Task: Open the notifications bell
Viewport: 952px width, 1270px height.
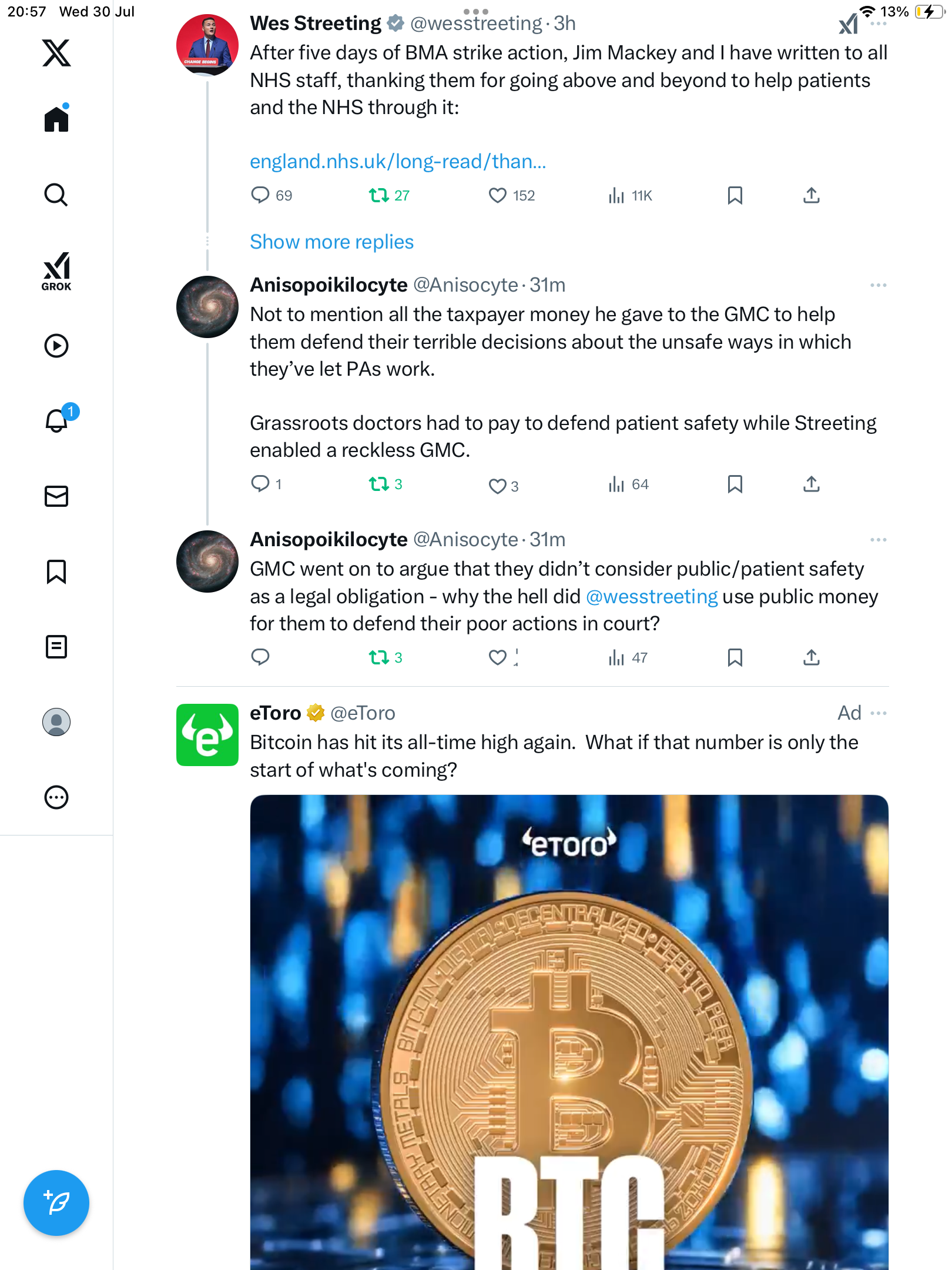Action: point(57,420)
